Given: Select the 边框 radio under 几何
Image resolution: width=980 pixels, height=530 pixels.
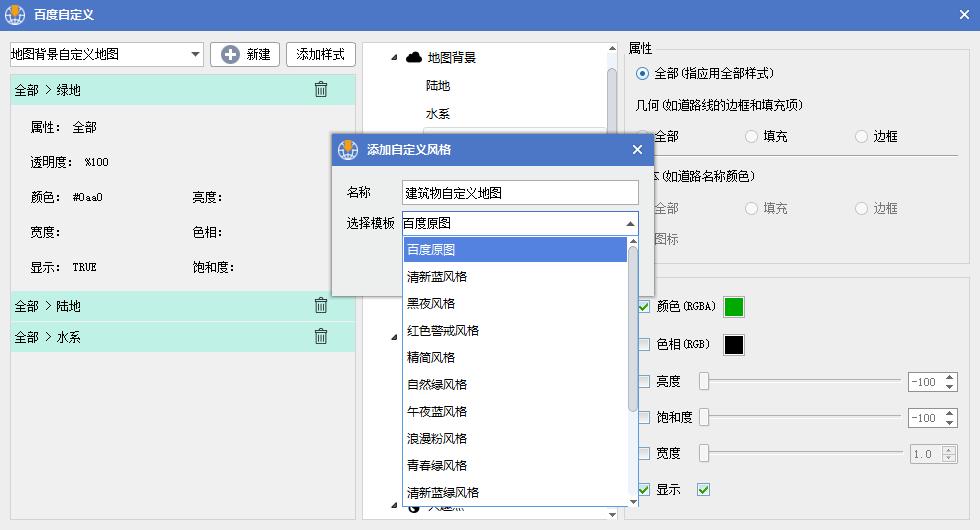Looking at the screenshot, I should pos(861,136).
